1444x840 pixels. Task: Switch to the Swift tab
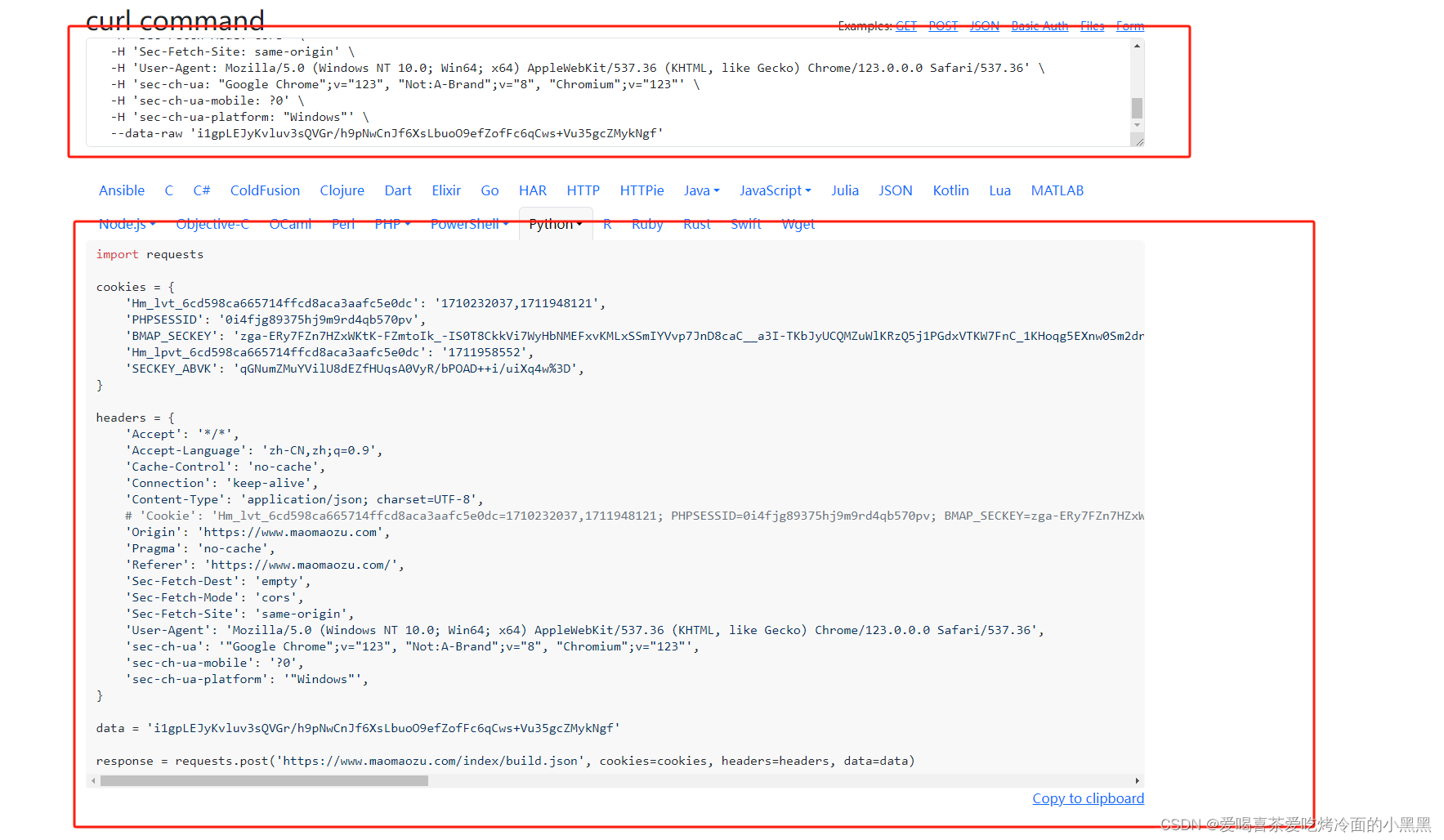746,224
